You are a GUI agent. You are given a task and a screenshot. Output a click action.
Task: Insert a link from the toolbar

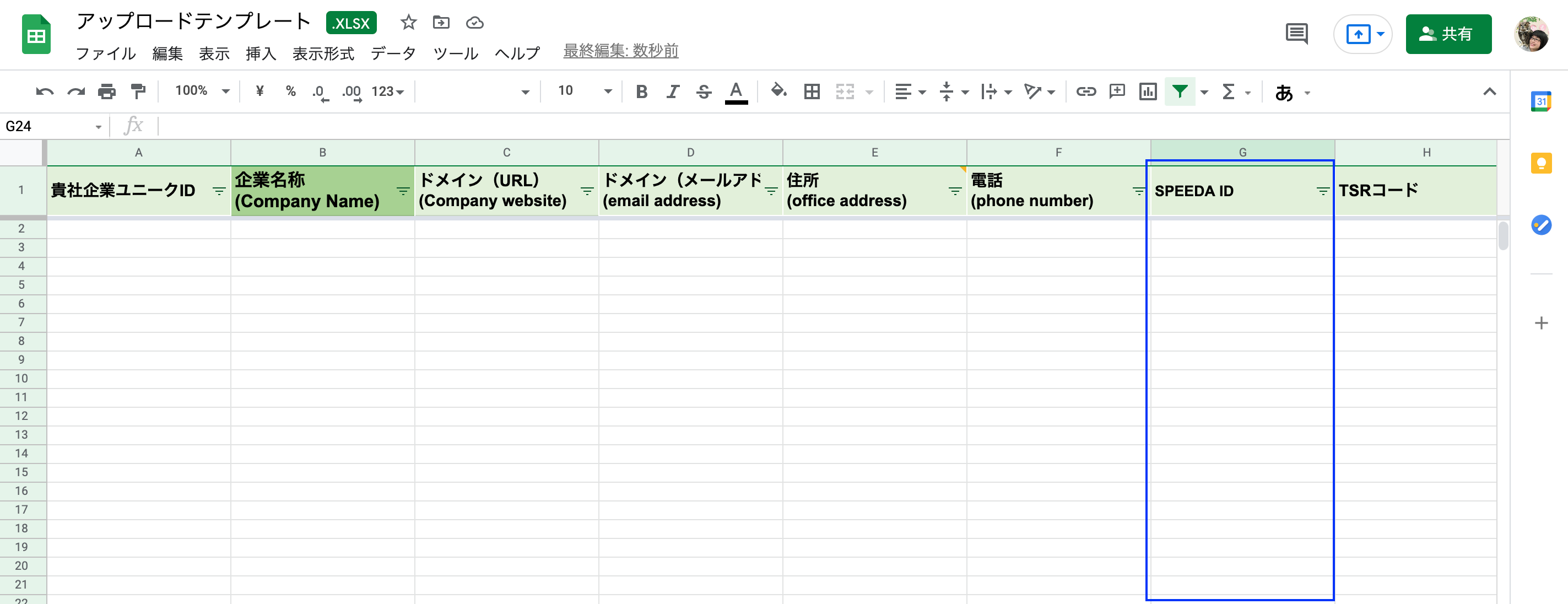(1086, 92)
